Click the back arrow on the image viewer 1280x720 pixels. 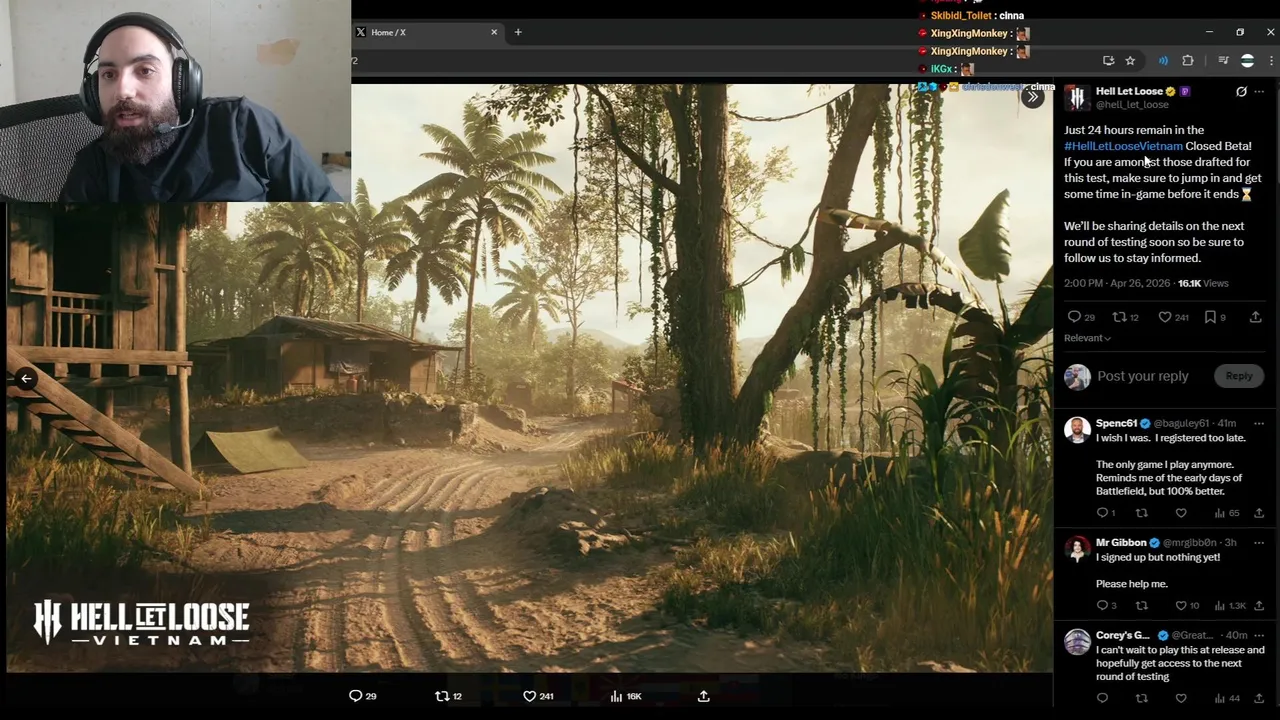pyautogui.click(x=26, y=378)
